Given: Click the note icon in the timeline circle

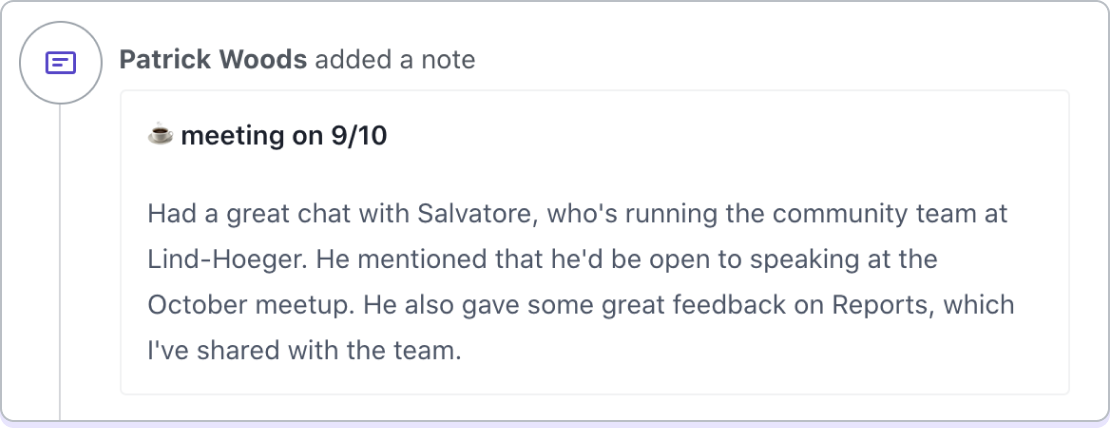Looking at the screenshot, I should [60, 63].
